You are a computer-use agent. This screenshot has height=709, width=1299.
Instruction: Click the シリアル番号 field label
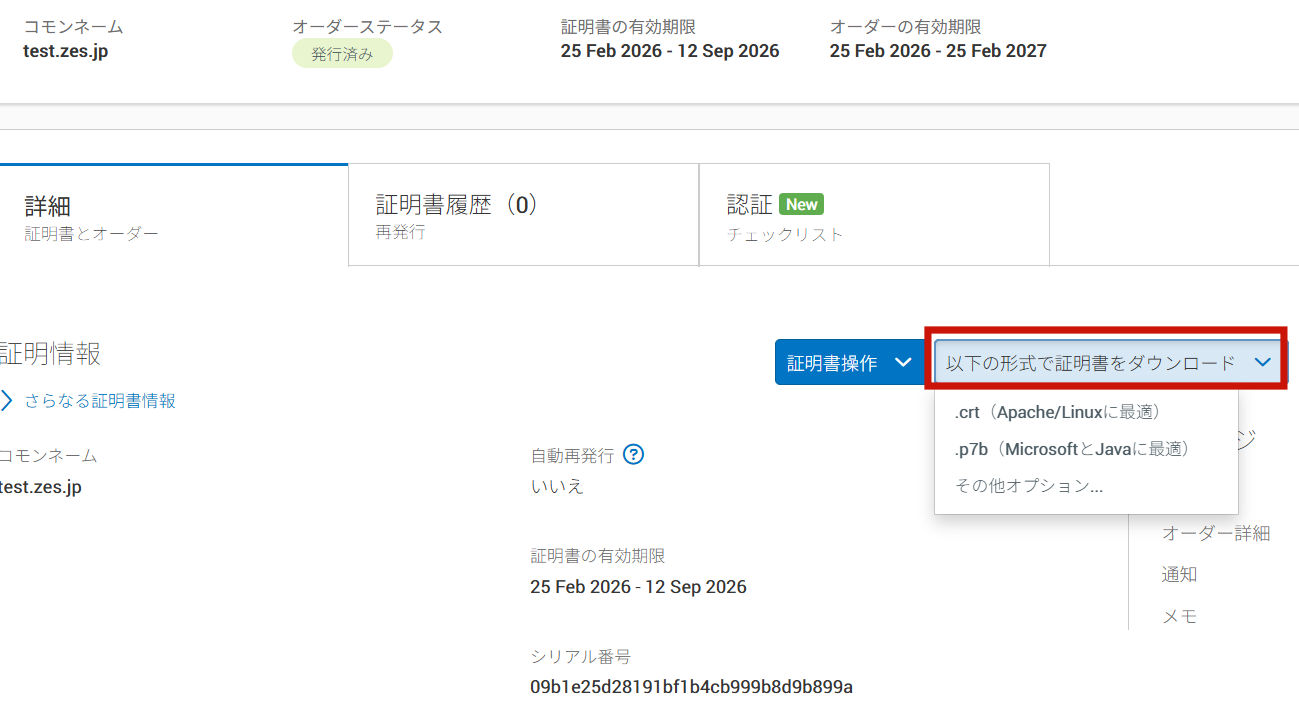pyautogui.click(x=580, y=657)
